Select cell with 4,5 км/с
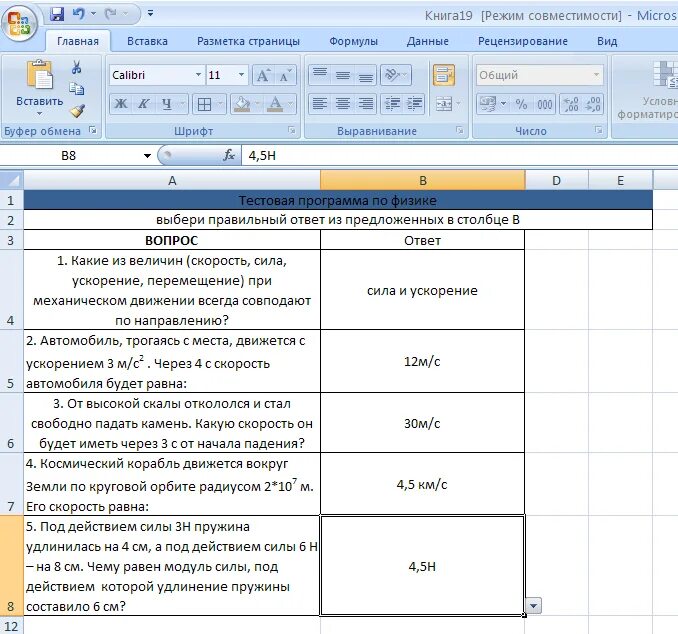 pyautogui.click(x=422, y=484)
